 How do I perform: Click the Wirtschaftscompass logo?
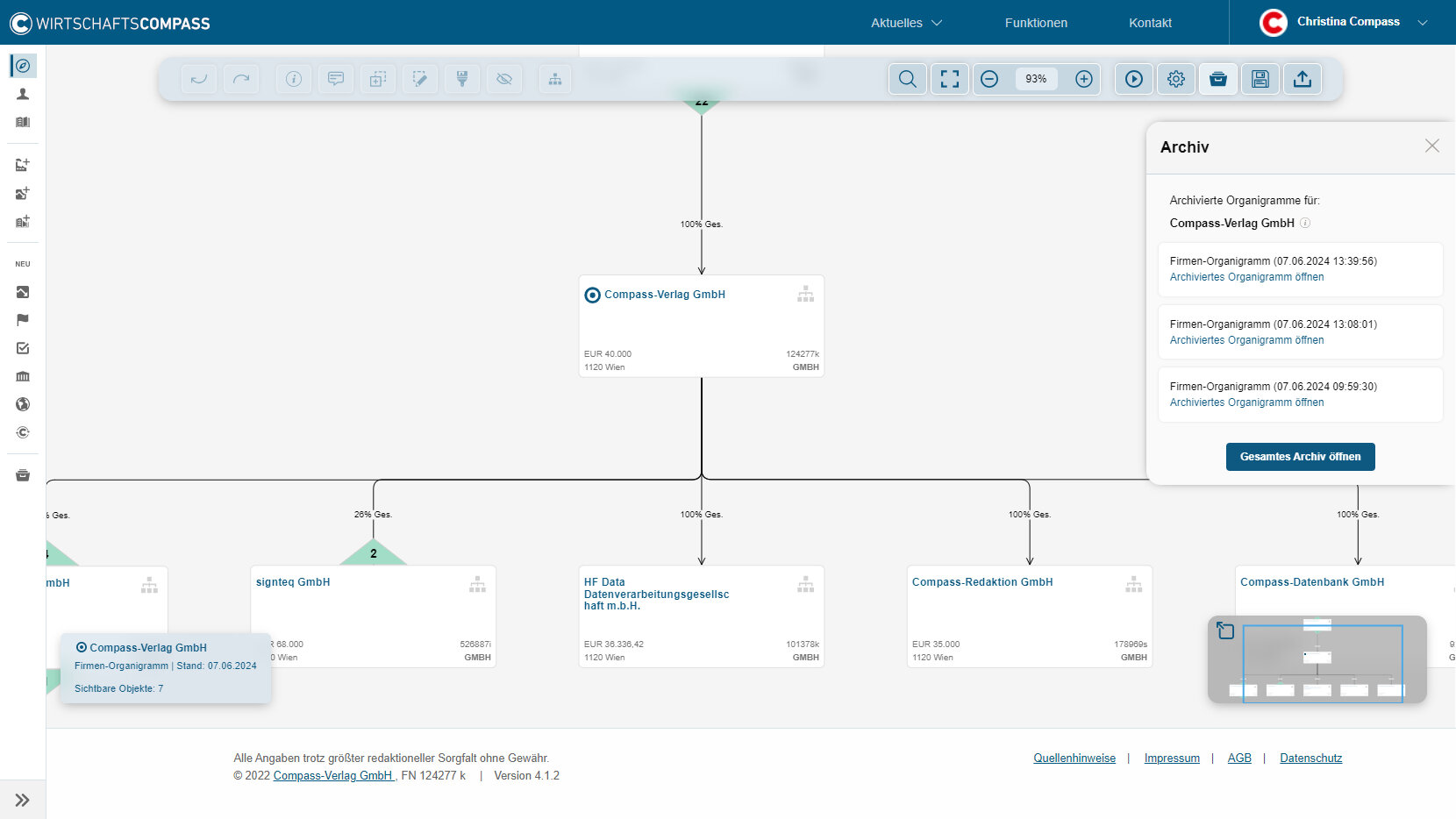[x=110, y=23]
